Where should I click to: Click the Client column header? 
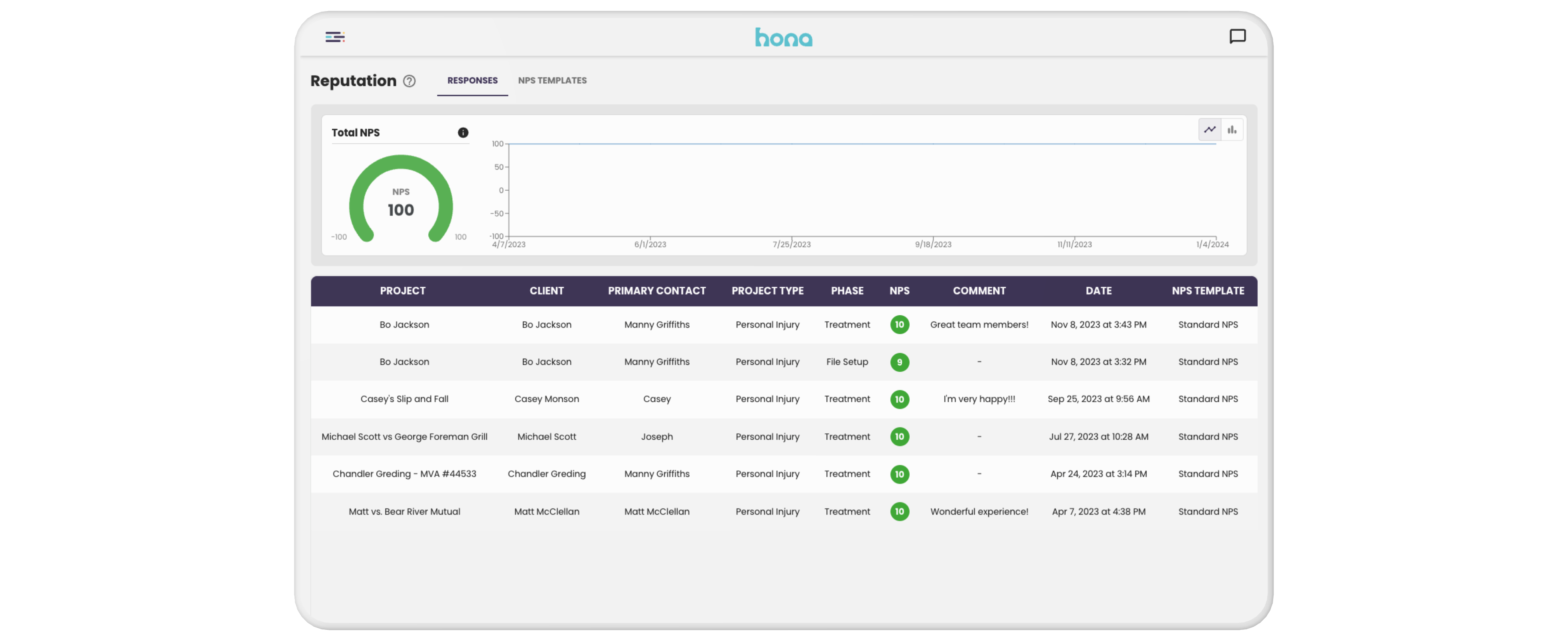[546, 291]
